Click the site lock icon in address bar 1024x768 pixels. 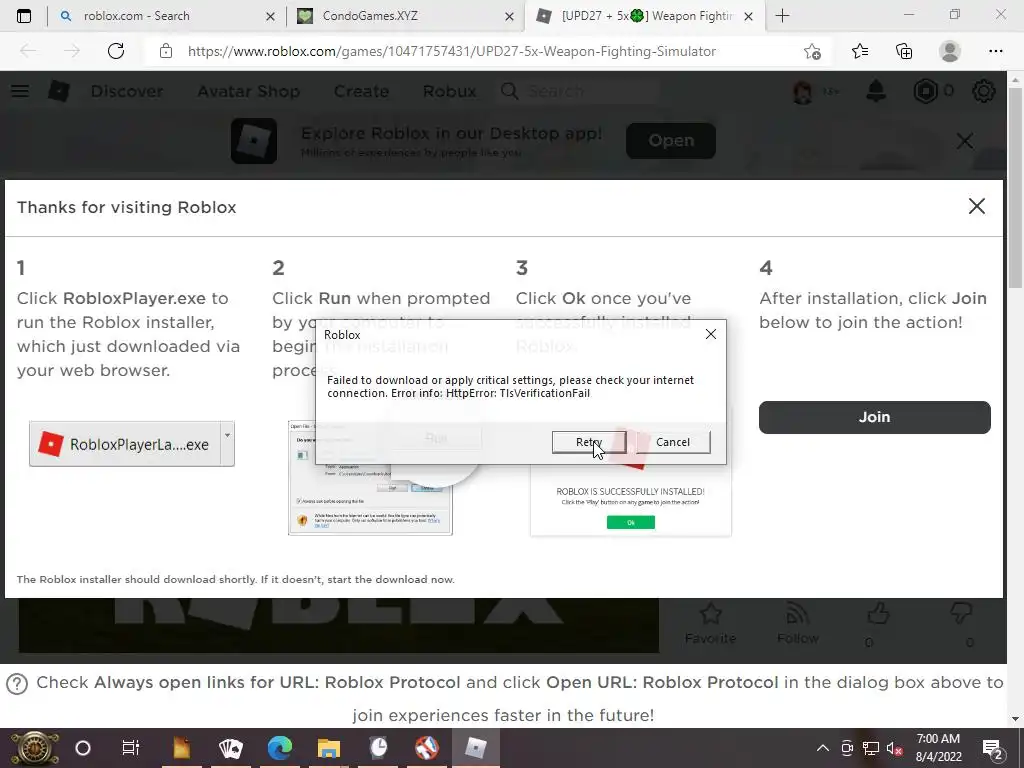(166, 51)
